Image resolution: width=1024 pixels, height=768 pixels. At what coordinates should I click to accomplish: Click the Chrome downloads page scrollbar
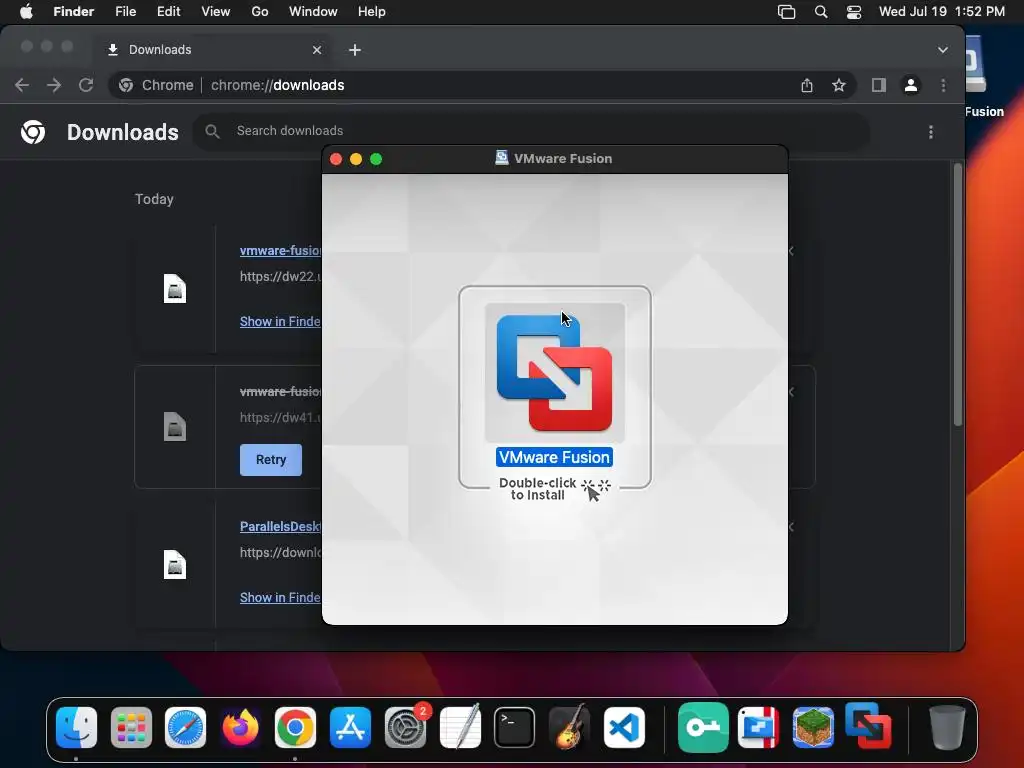957,295
